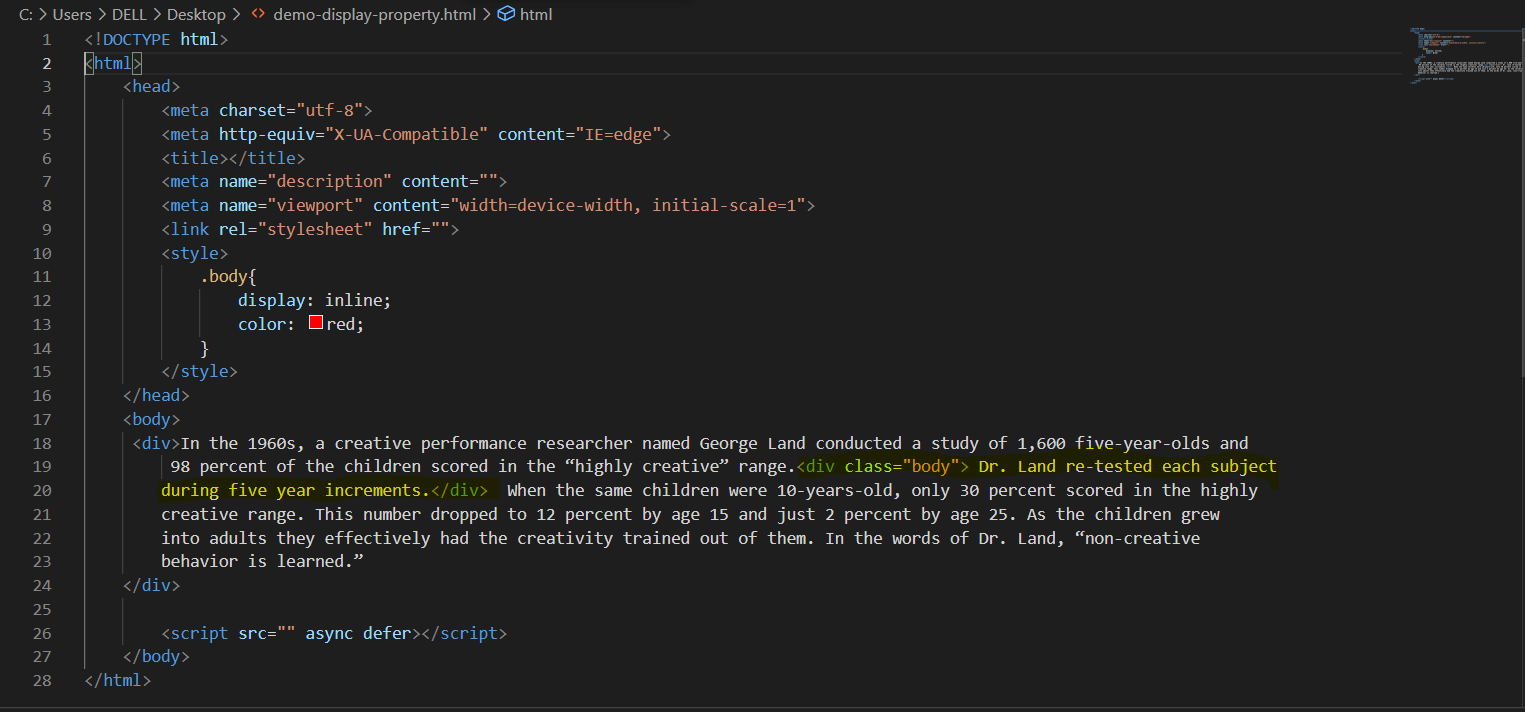Click the html symbol breadcrumb label
Image resolution: width=1525 pixels, height=712 pixels.
pos(536,14)
